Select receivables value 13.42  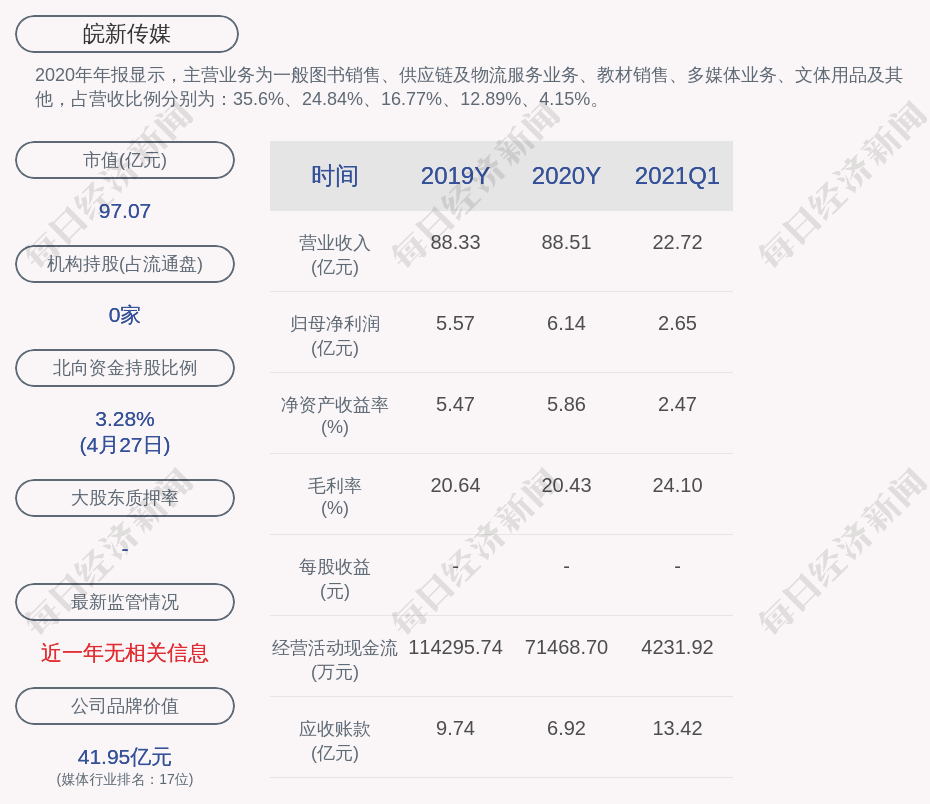click(x=677, y=728)
